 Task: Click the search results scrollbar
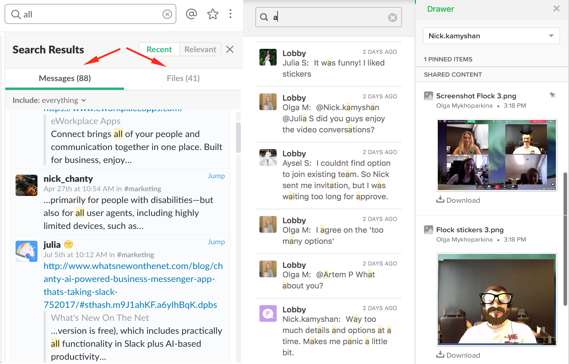pyautogui.click(x=238, y=138)
